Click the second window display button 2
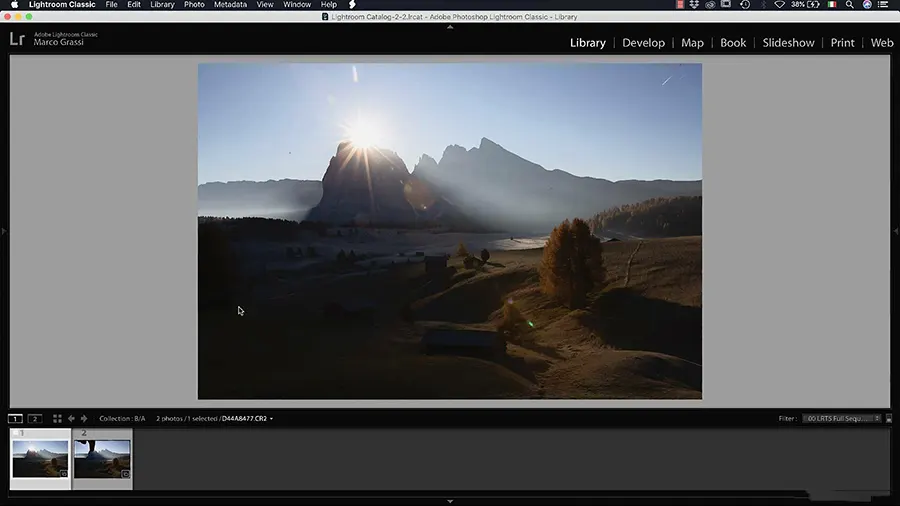Image resolution: width=900 pixels, height=506 pixels. point(34,418)
